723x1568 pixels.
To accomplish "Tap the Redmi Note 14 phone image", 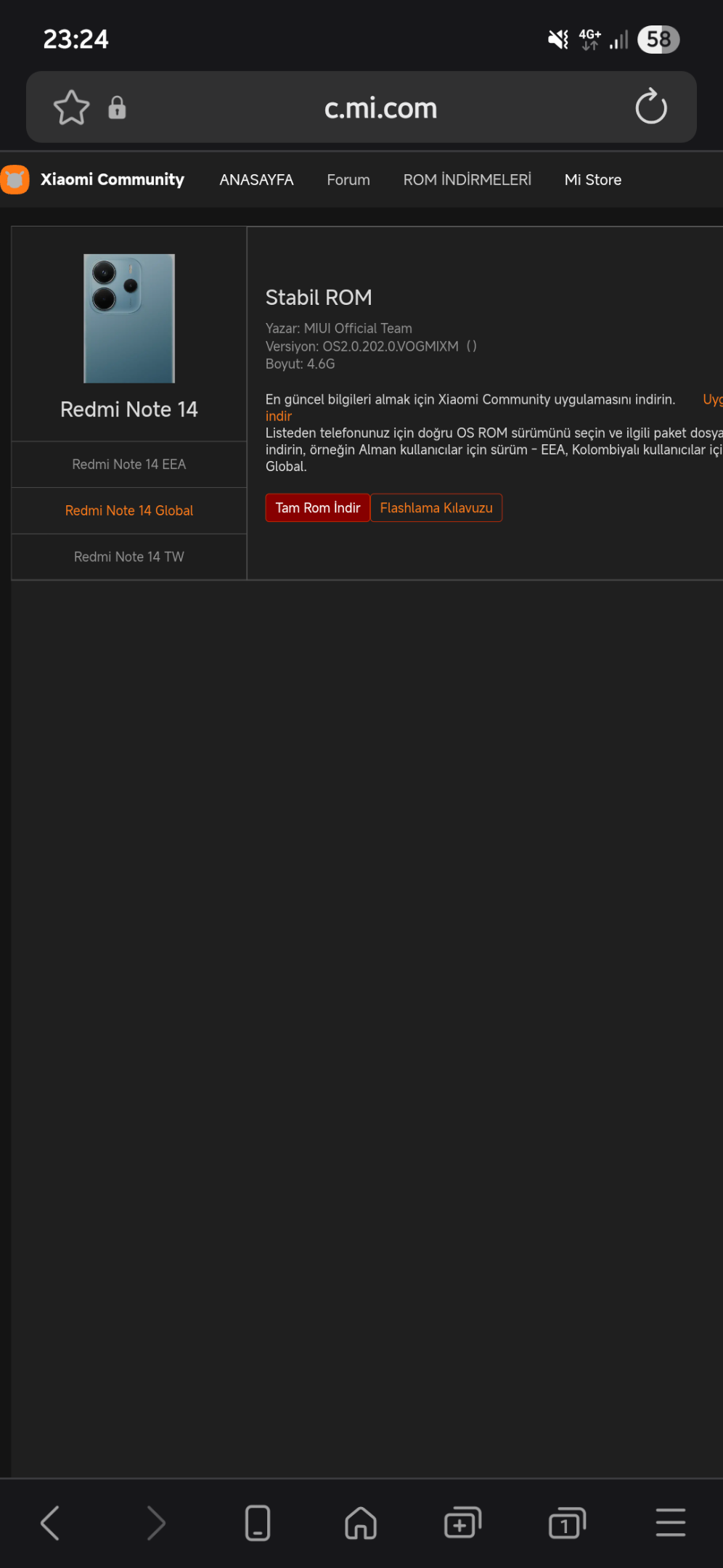I will pyautogui.click(x=129, y=318).
